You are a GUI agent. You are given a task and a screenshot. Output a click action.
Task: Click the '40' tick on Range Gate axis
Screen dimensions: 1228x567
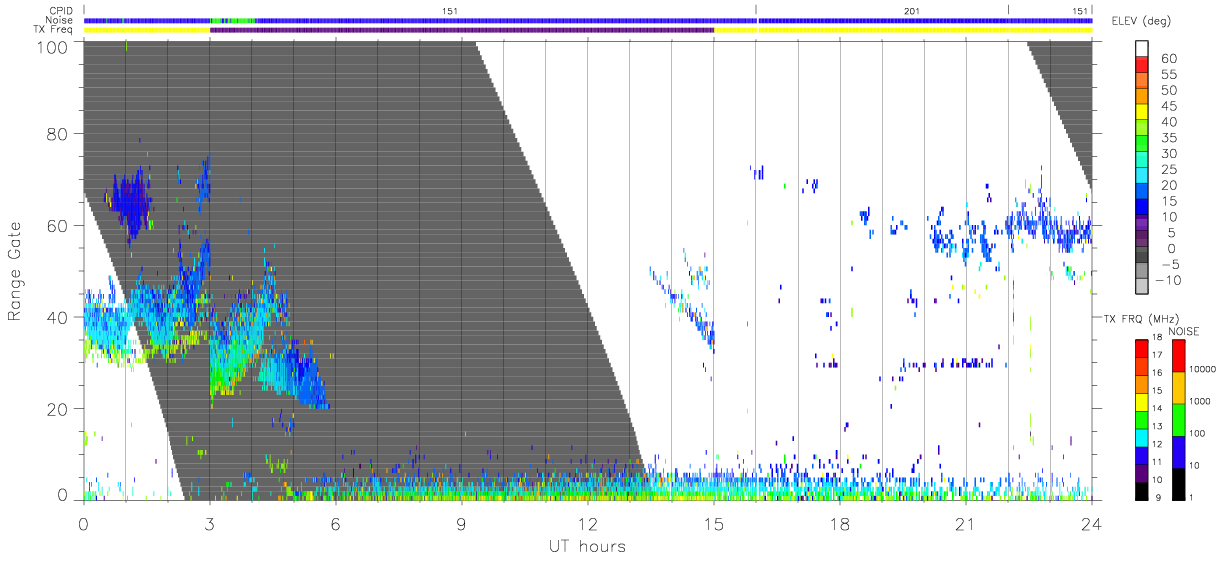[x=57, y=317]
